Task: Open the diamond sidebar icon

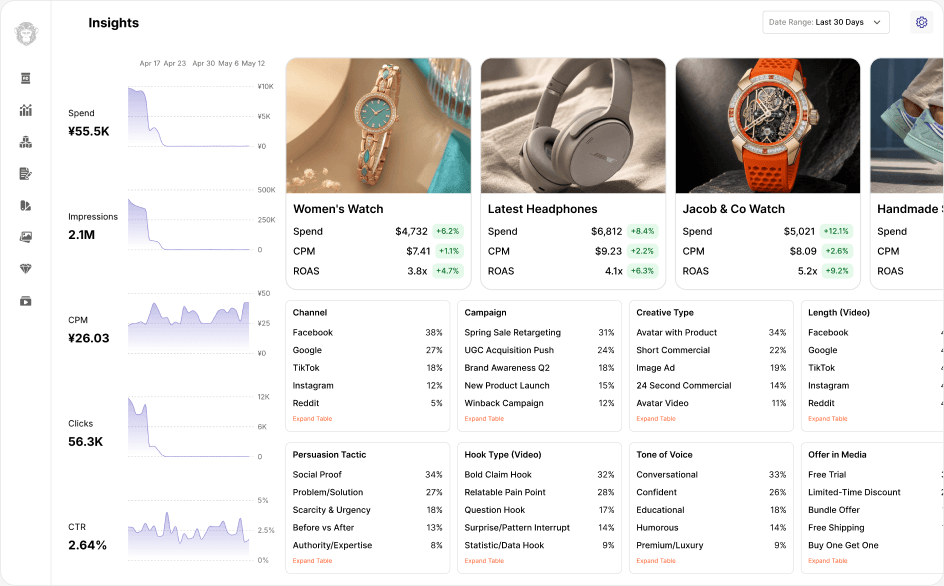Action: tap(25, 269)
